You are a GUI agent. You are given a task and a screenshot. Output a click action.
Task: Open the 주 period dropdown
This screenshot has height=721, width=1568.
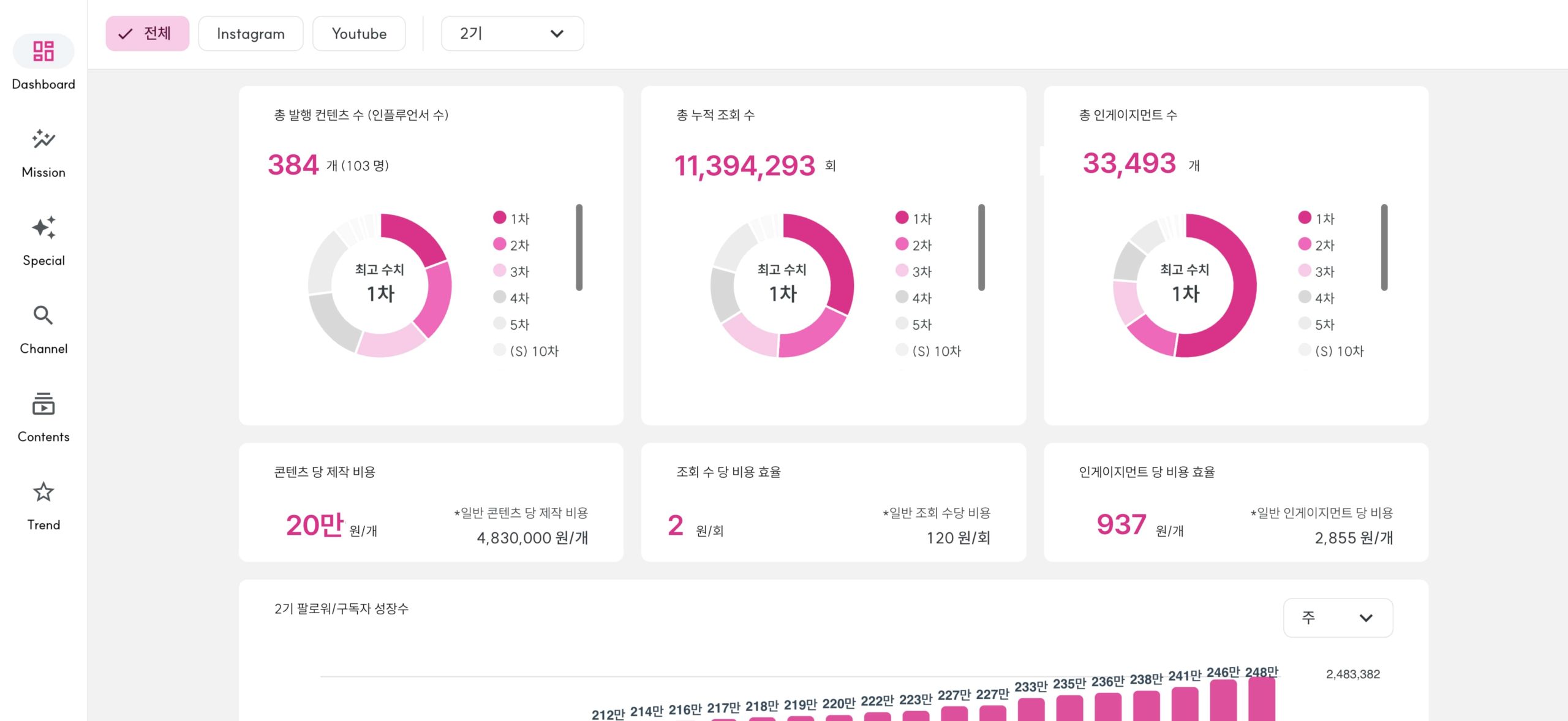(x=1338, y=617)
